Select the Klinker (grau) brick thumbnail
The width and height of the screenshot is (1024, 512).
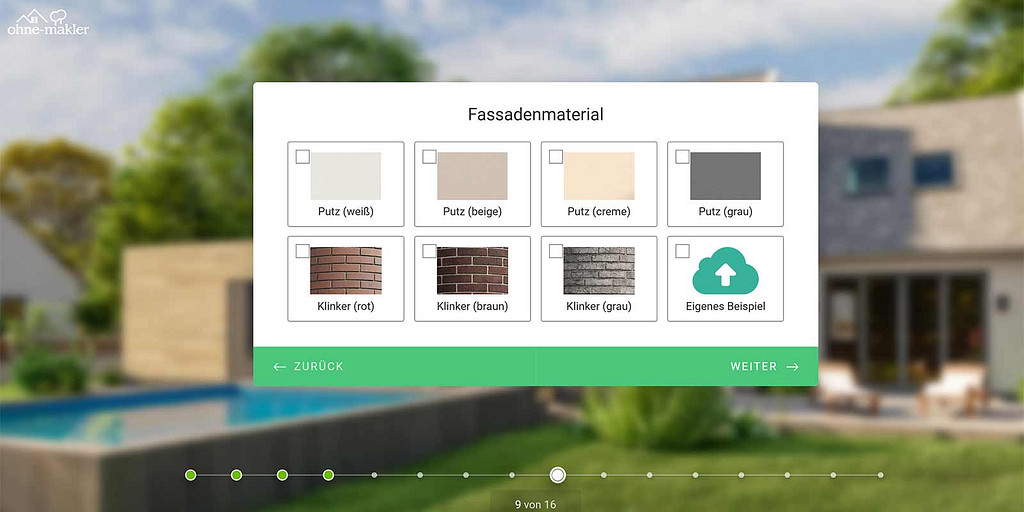[598, 270]
